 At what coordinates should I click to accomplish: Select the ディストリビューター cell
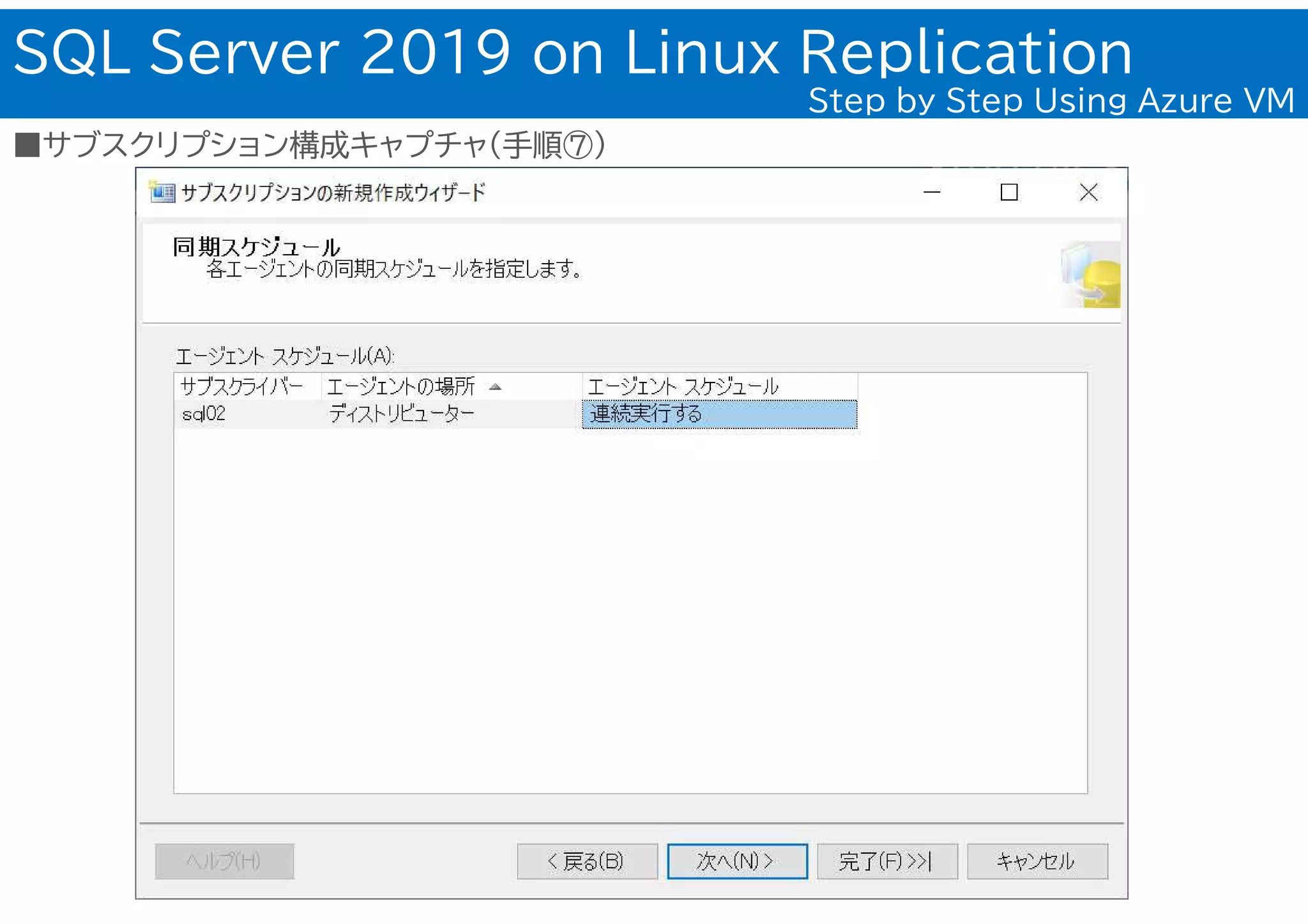[452, 414]
